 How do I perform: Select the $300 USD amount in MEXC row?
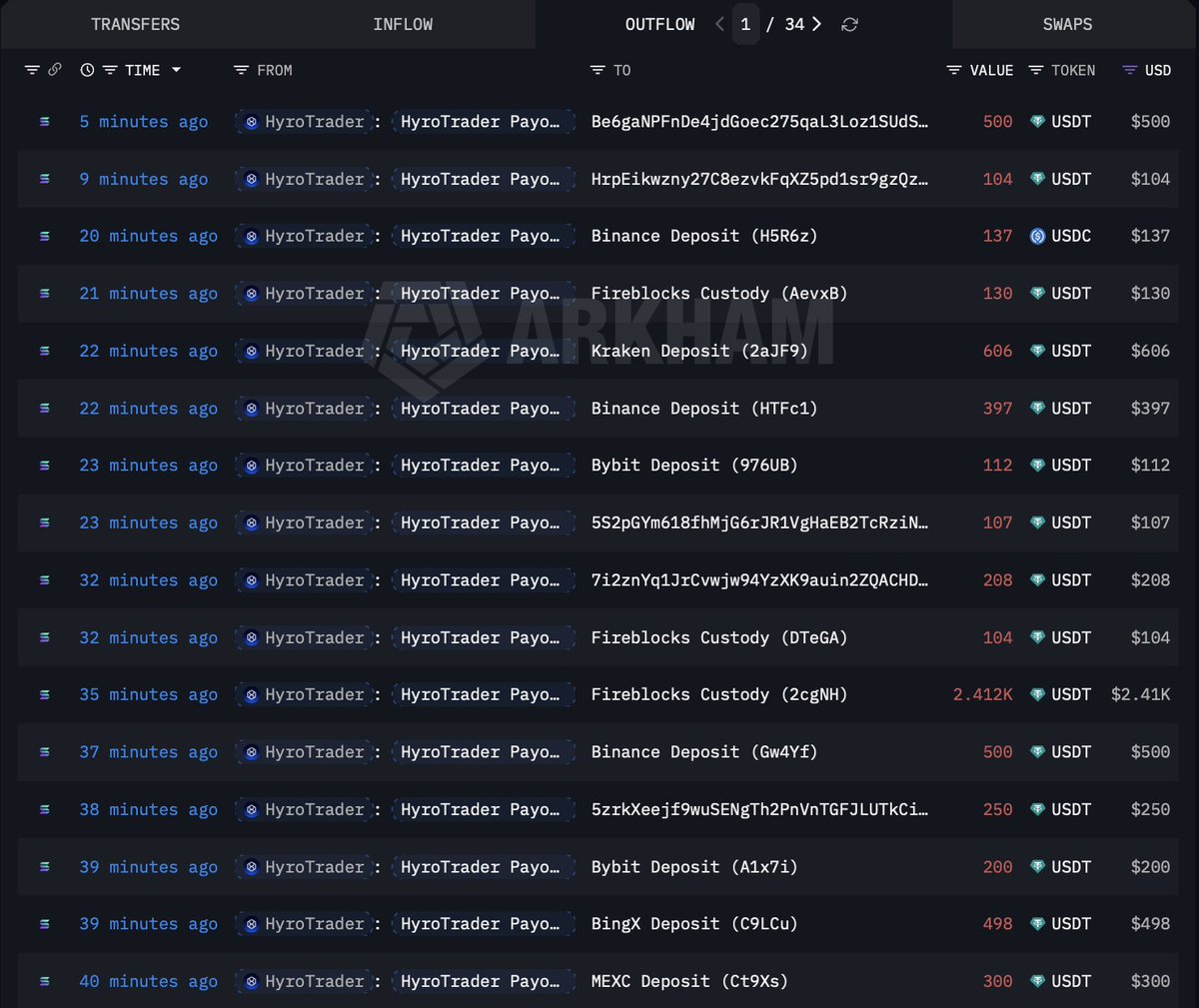(x=1150, y=982)
